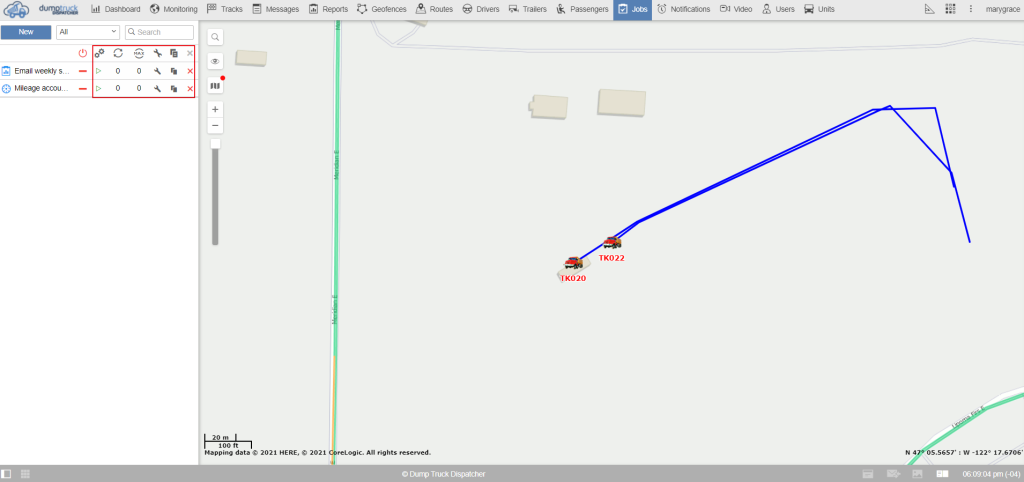Edit properties of Mileage accounting job
The image size is (1024, 482).
(x=157, y=88)
